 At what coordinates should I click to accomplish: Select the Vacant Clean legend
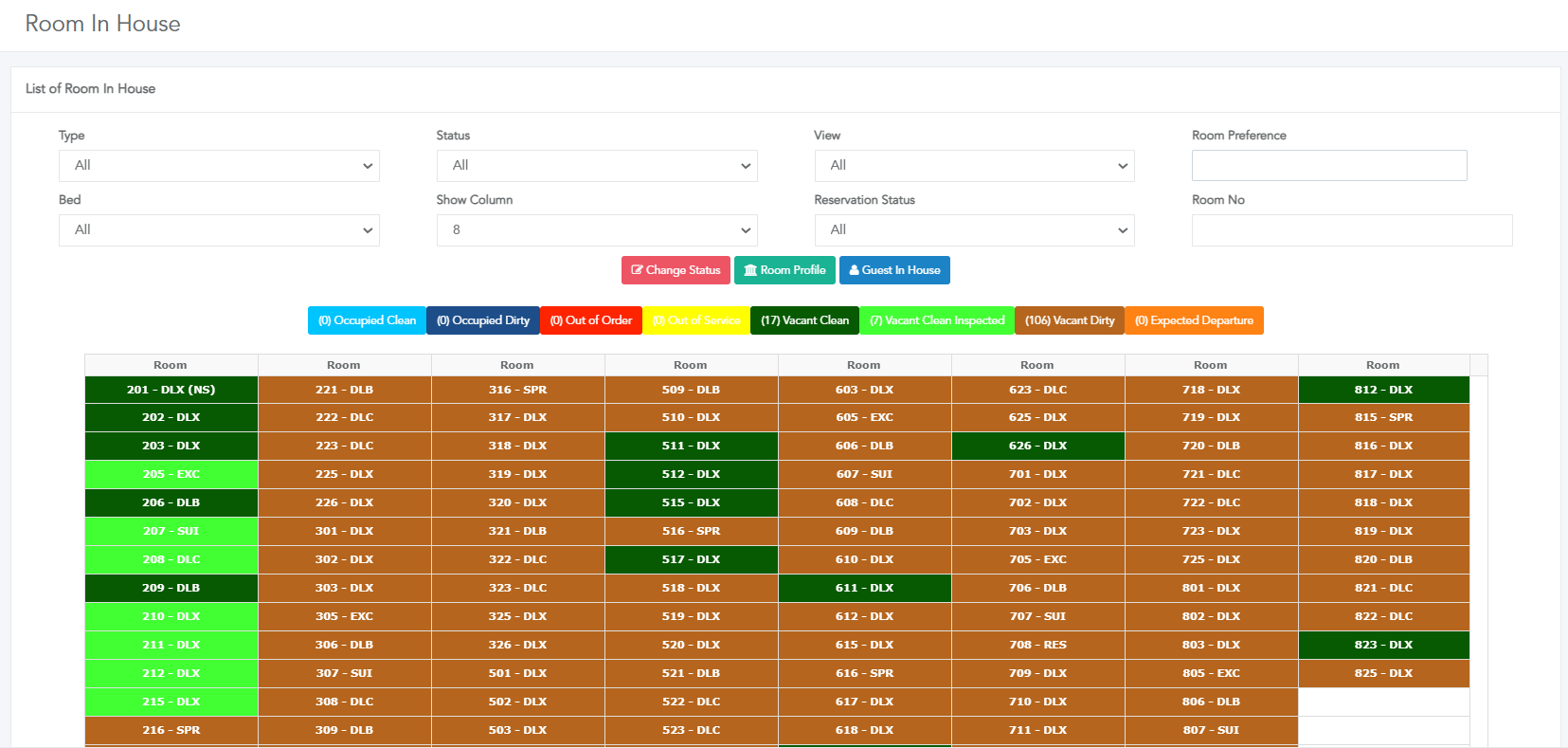tap(805, 320)
